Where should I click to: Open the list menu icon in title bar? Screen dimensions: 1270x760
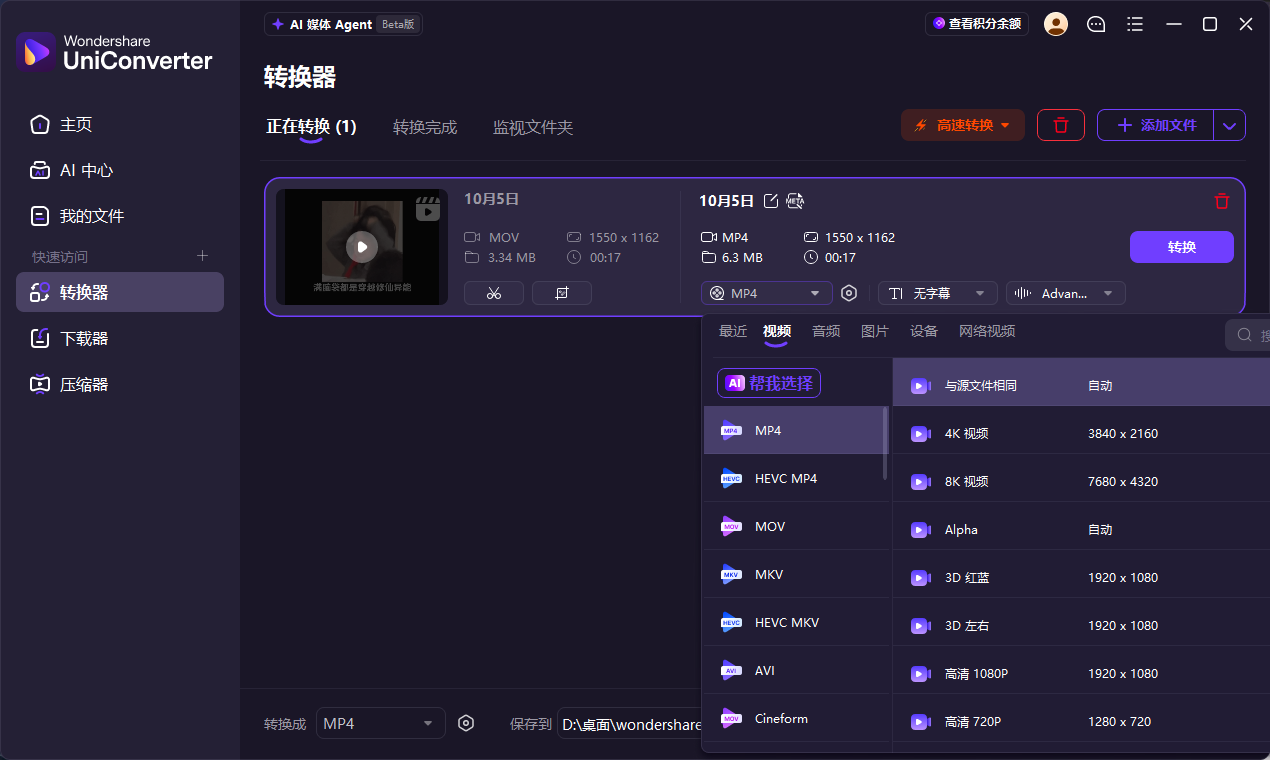(1134, 24)
